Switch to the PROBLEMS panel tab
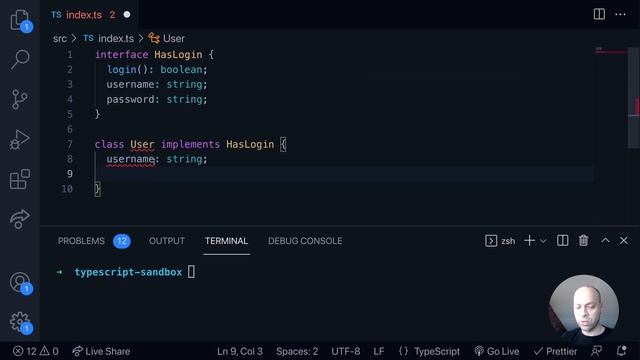The image size is (640, 360). tap(81, 241)
